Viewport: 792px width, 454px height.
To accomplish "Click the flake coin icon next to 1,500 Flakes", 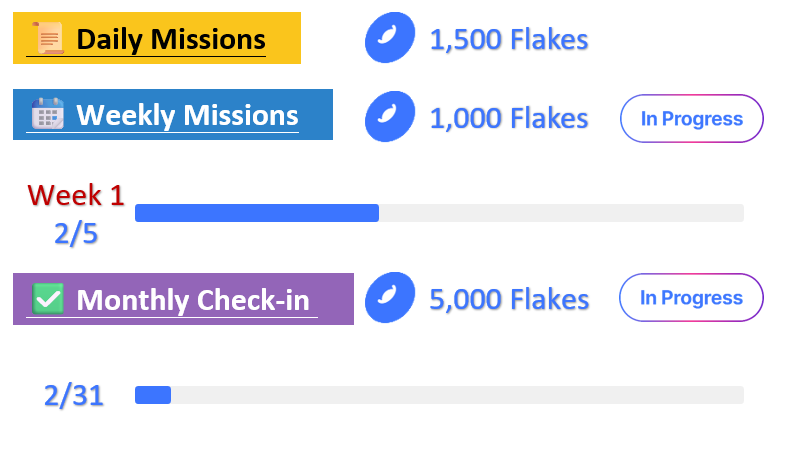I will pyautogui.click(x=390, y=38).
